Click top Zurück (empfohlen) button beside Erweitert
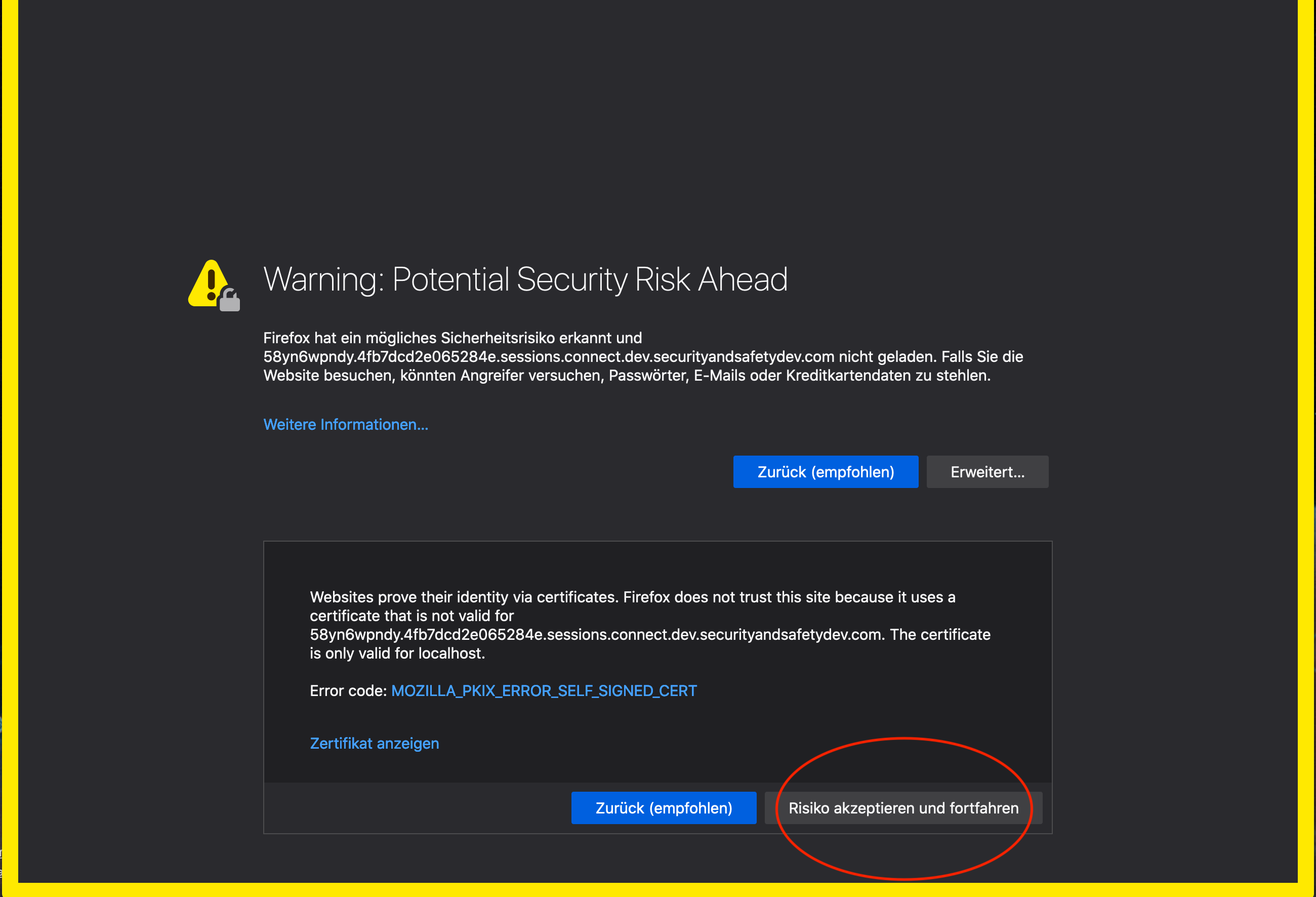 tap(826, 472)
